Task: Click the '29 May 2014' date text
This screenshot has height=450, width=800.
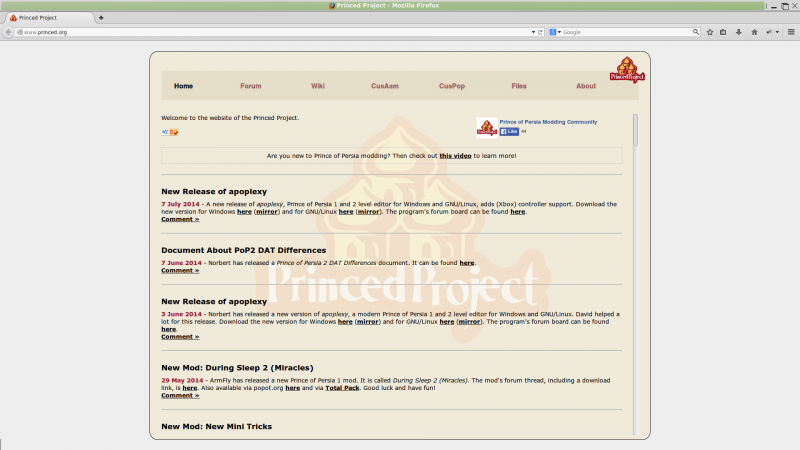Action: [182, 381]
